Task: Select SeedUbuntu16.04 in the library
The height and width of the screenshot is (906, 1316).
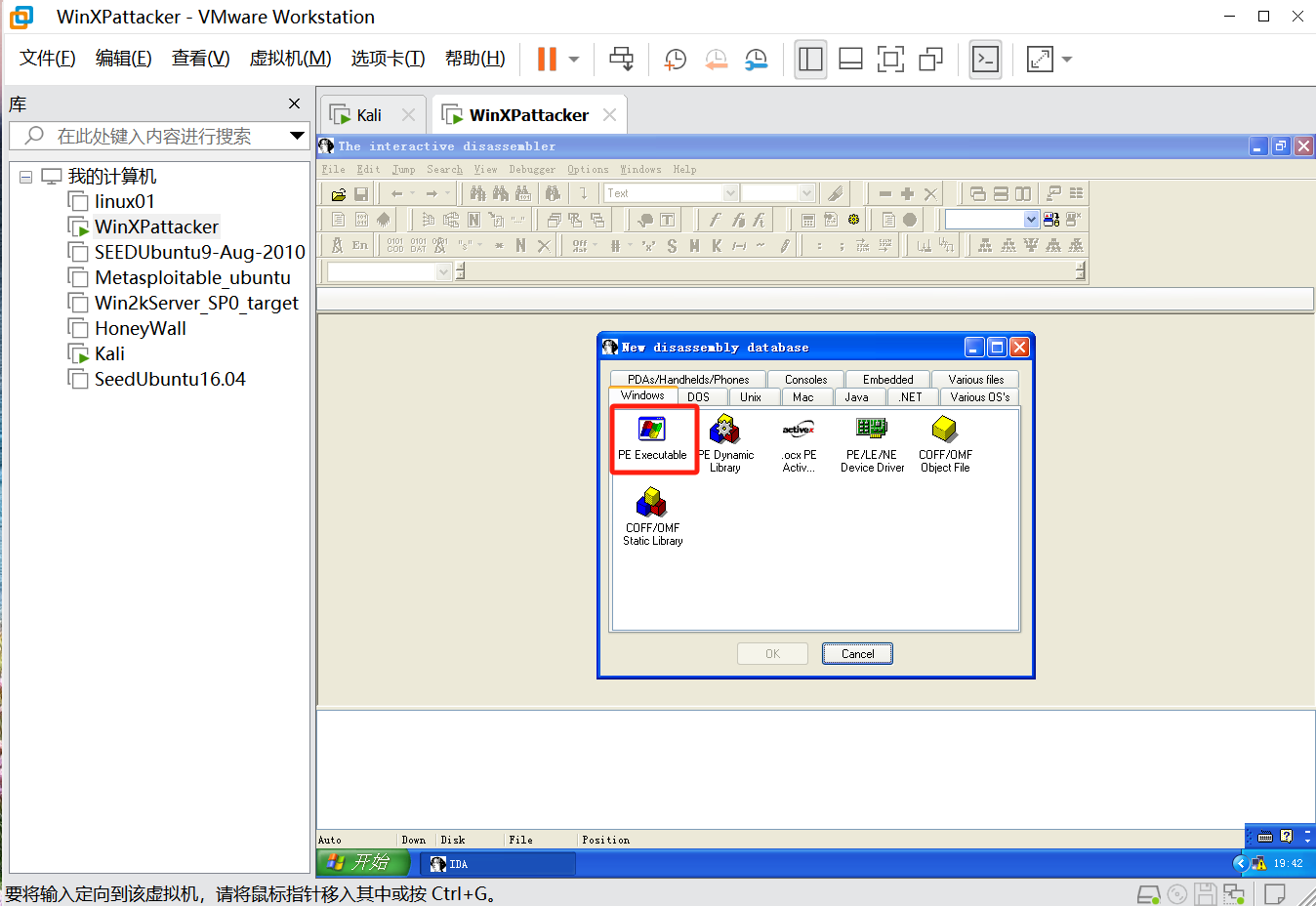Action: pos(170,379)
